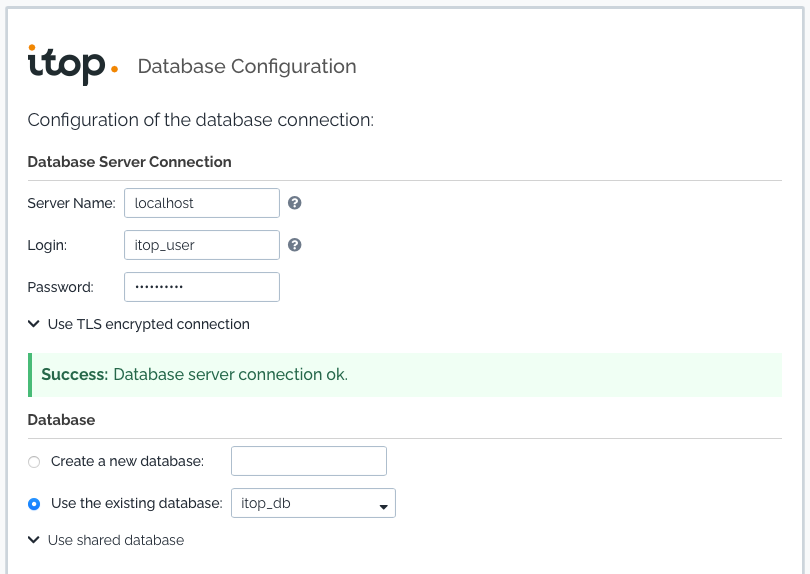Click the Database Configuration heading
This screenshot has height=574, width=810.
(247, 66)
